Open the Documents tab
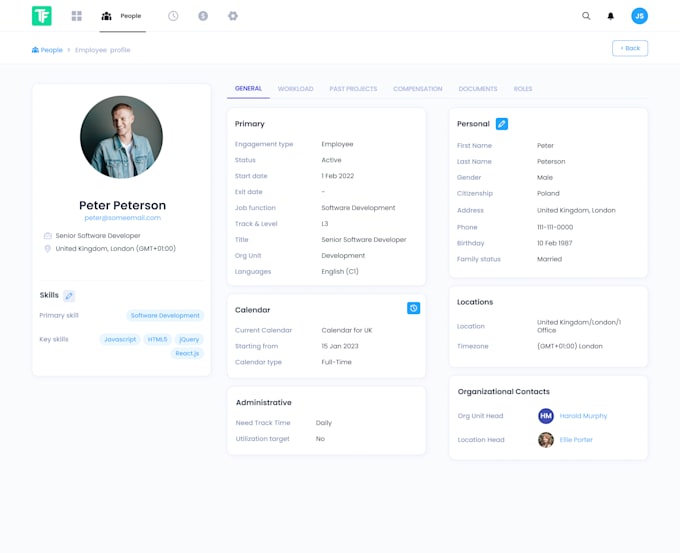 click(478, 89)
